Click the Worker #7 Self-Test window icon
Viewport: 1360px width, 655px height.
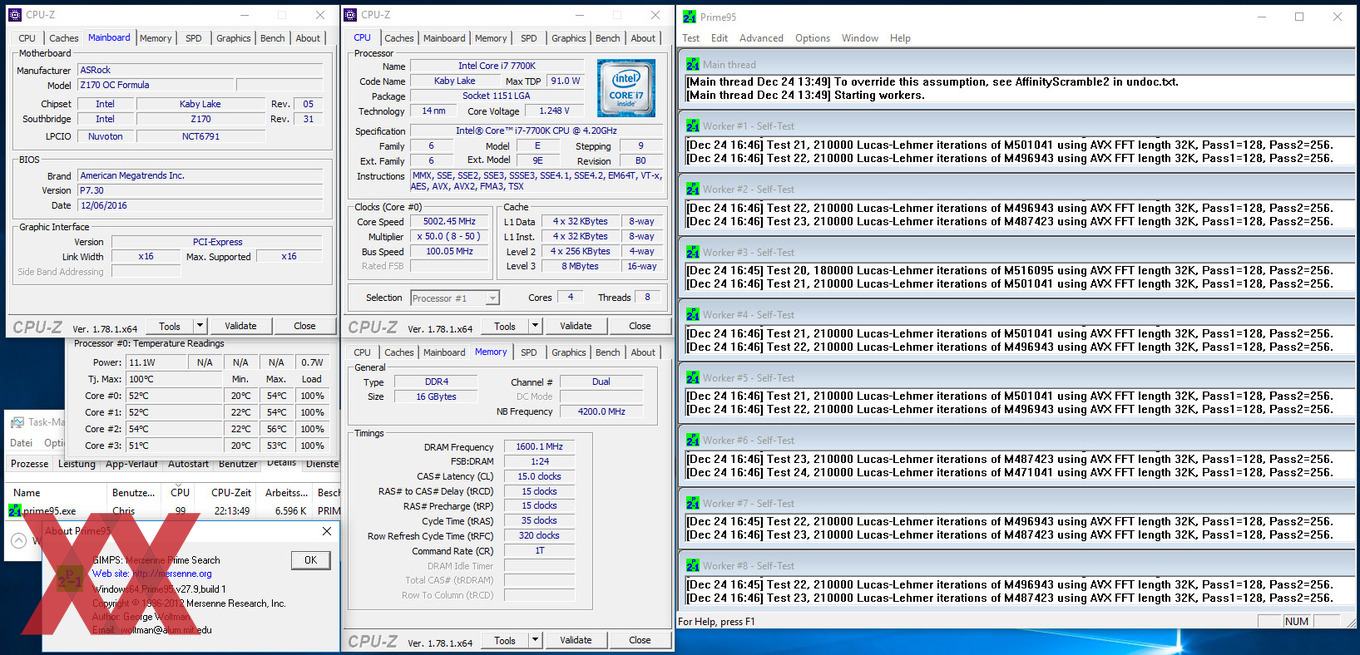click(x=692, y=503)
